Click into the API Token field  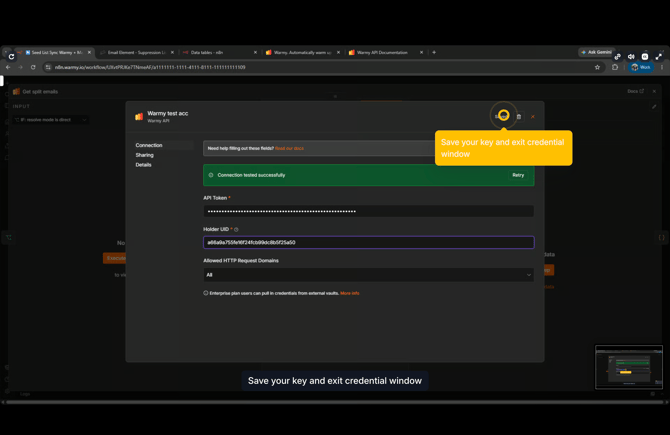point(368,211)
